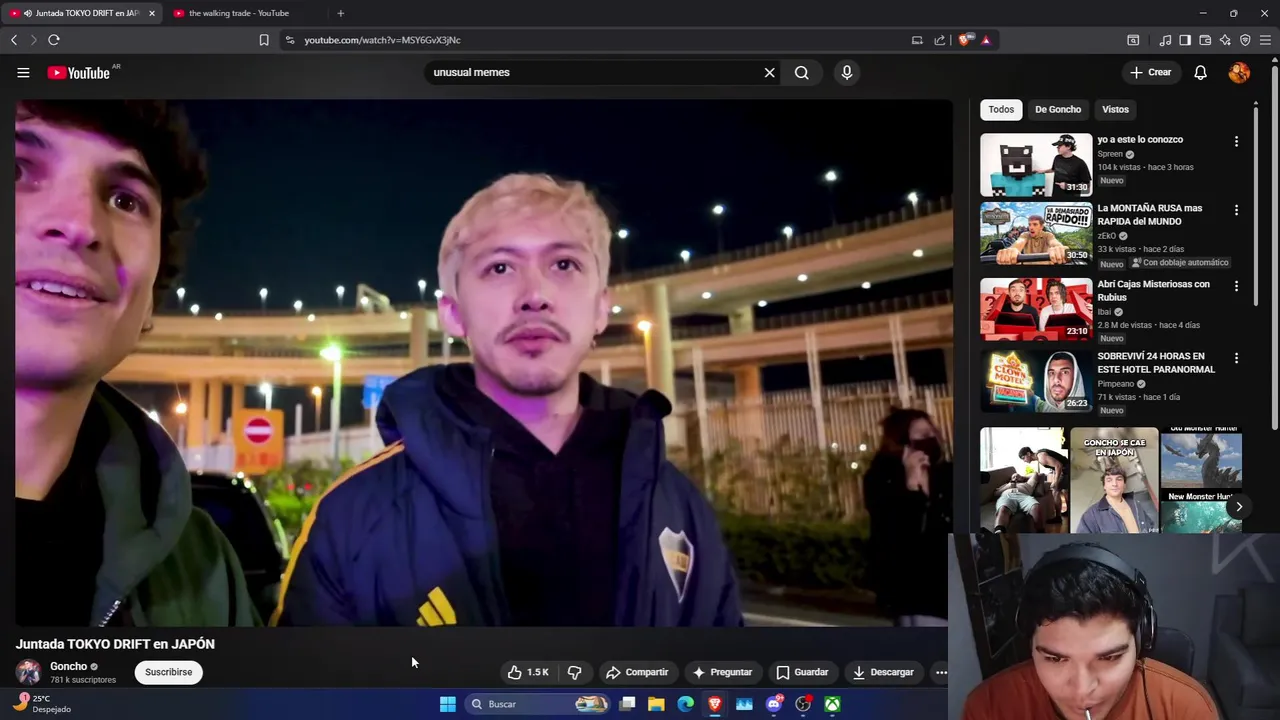Open options for 'yo a este lo conozco'
The image size is (1280, 720).
[1236, 142]
